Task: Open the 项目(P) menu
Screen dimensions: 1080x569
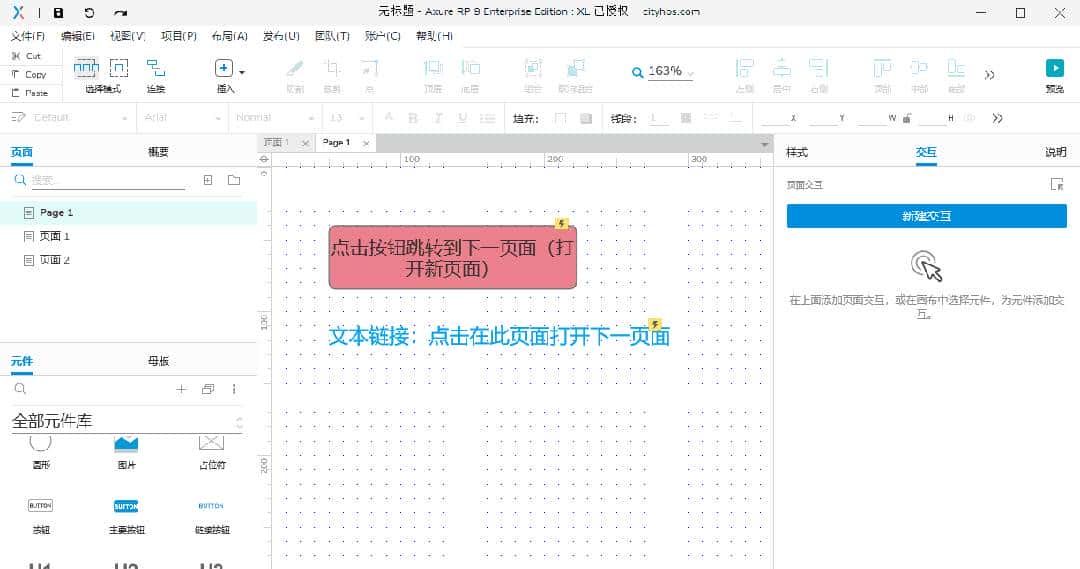Action: (x=178, y=36)
